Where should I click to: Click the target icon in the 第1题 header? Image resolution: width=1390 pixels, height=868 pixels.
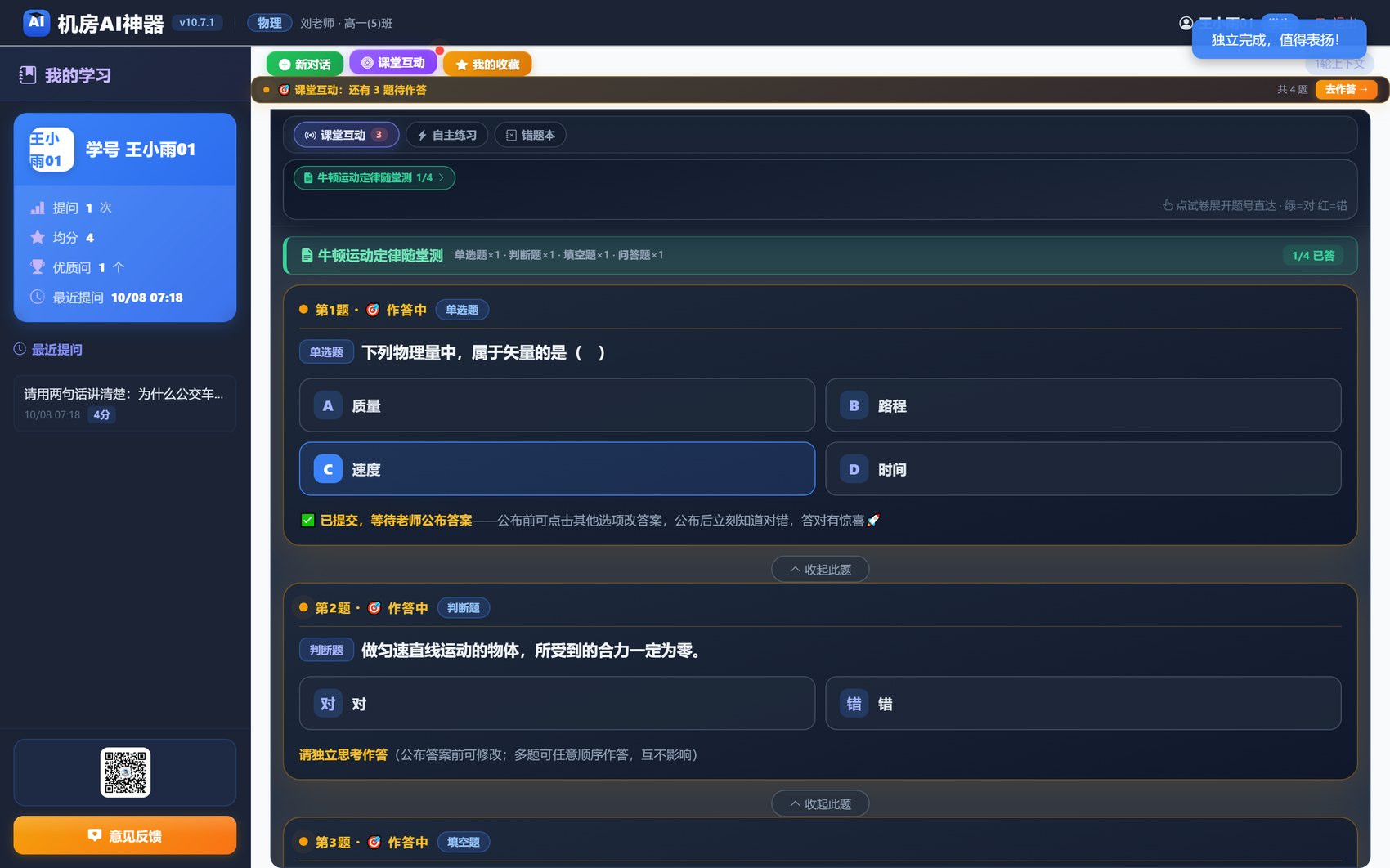tap(373, 310)
